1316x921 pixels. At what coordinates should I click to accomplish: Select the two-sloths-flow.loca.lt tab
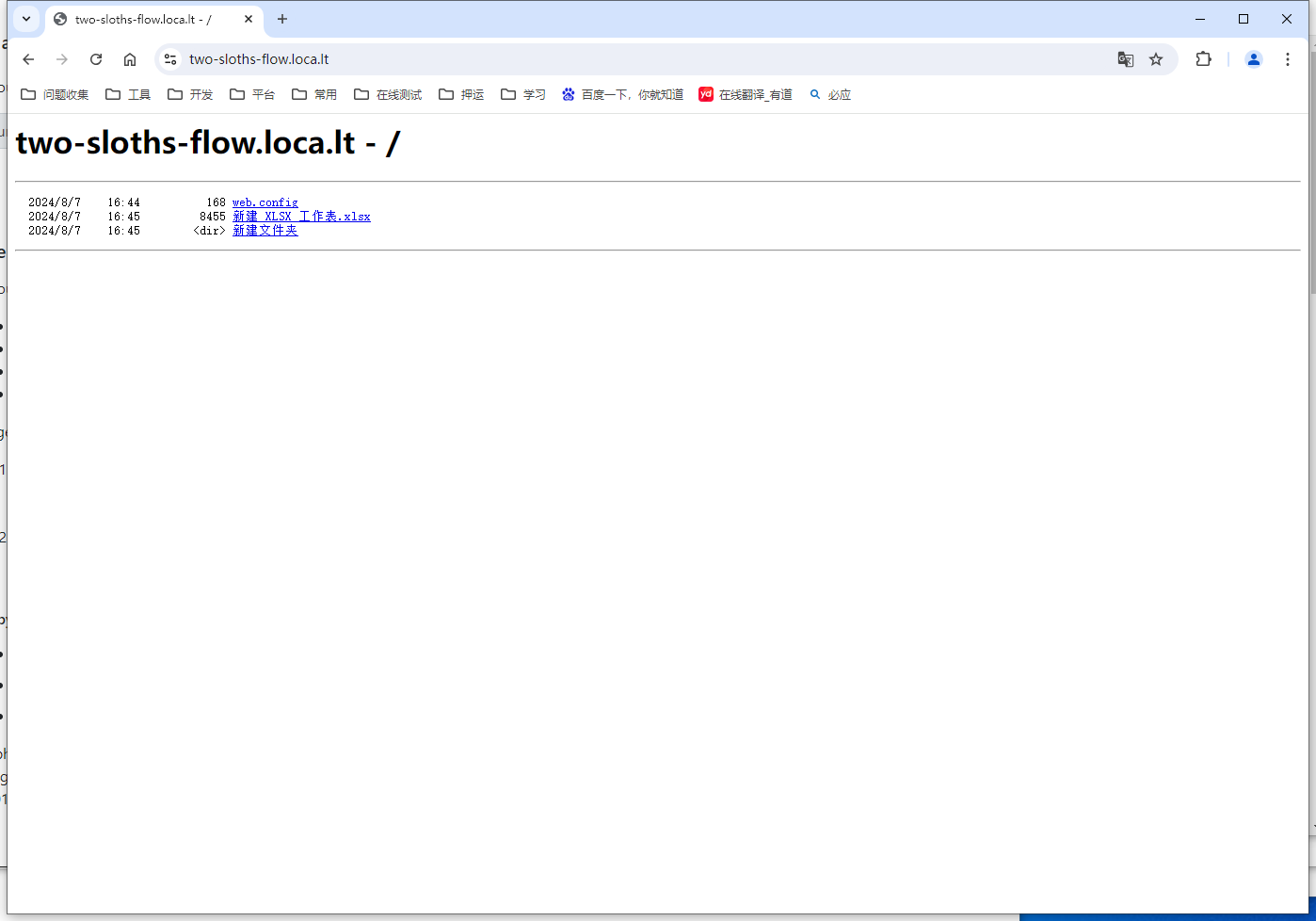(x=154, y=20)
